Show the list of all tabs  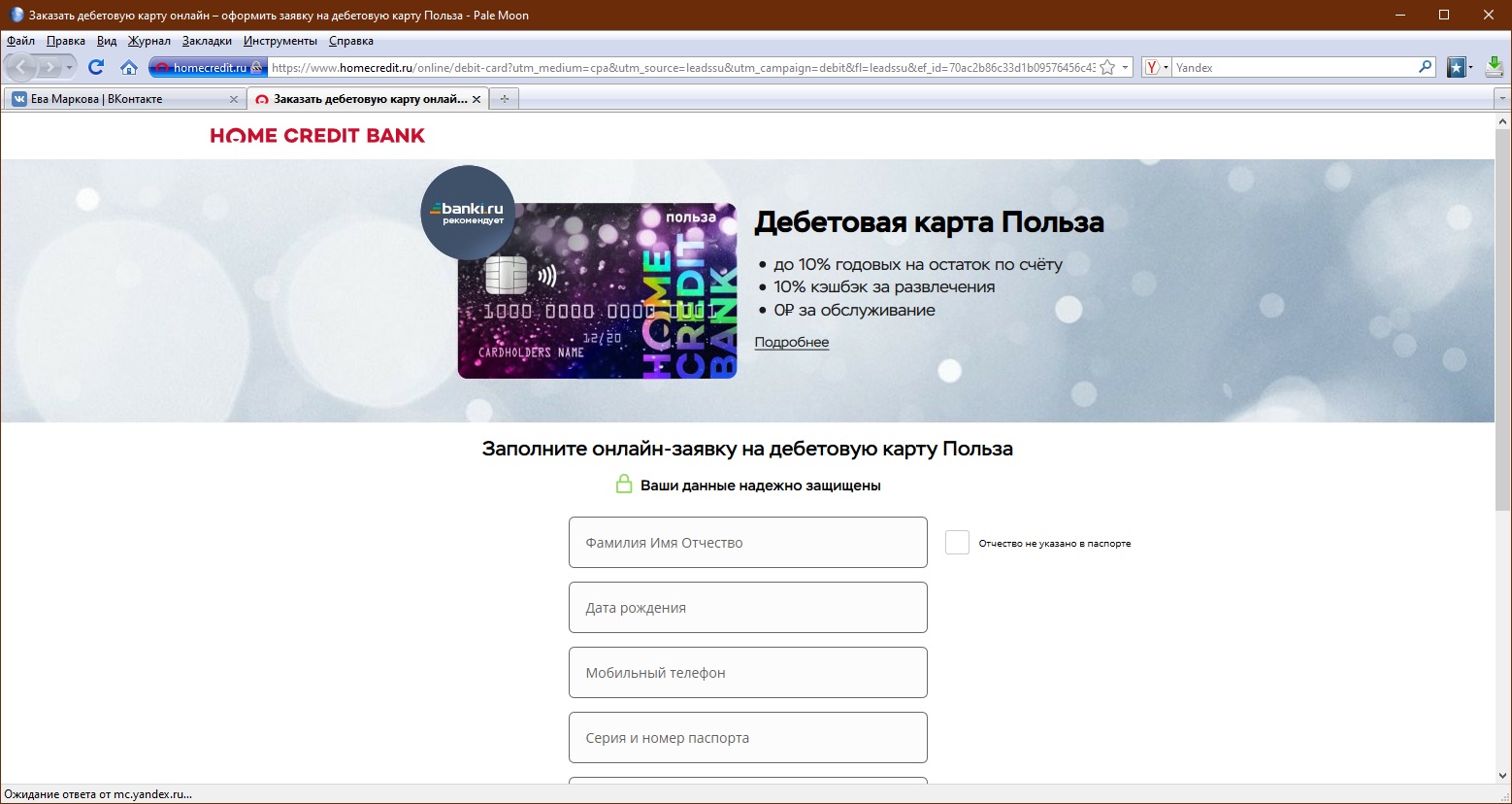pyautogui.click(x=1502, y=99)
